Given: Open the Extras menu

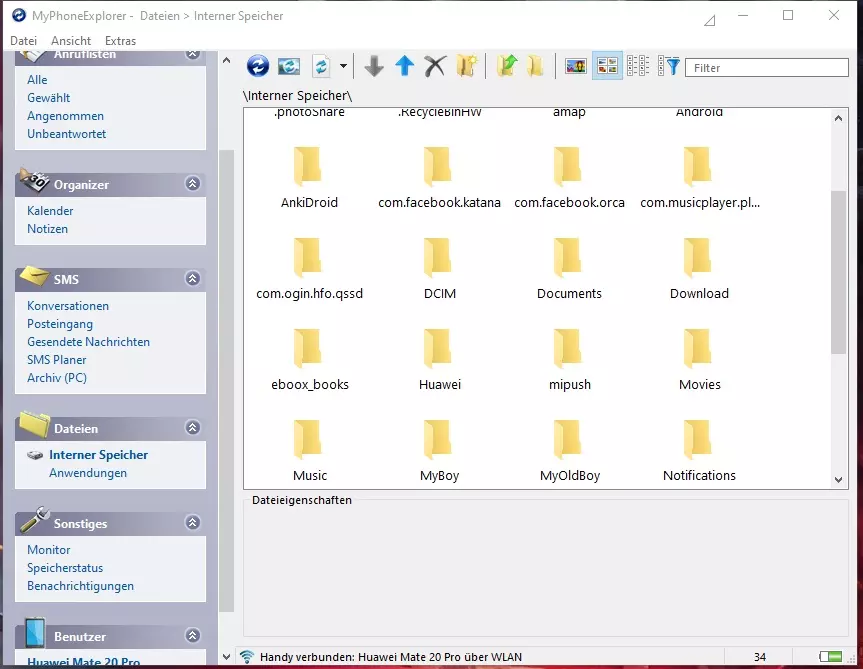Looking at the screenshot, I should click(x=121, y=41).
